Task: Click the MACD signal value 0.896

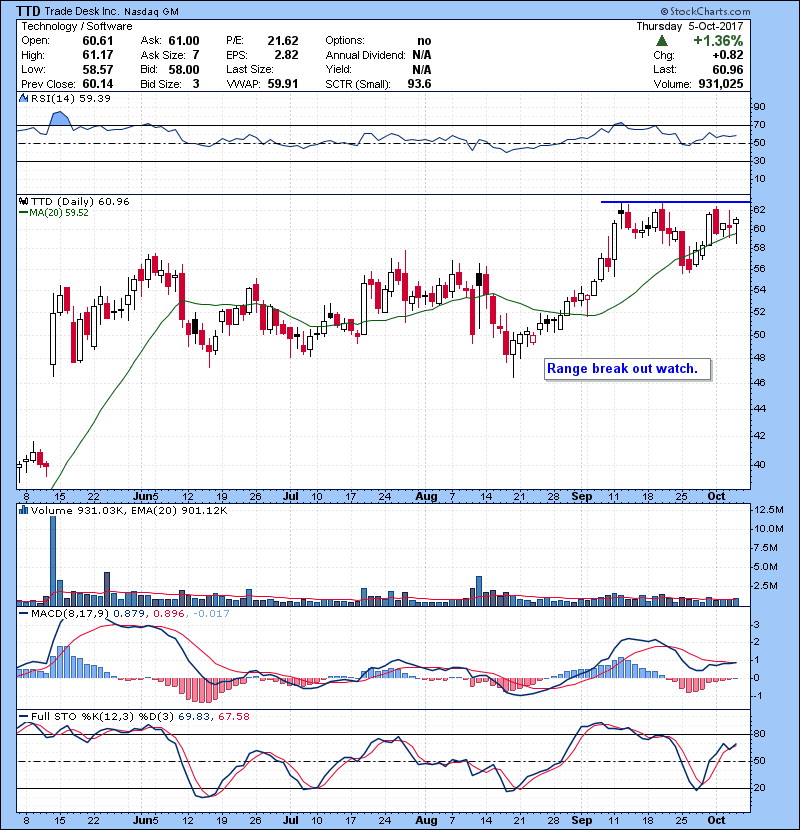Action: (x=169, y=614)
